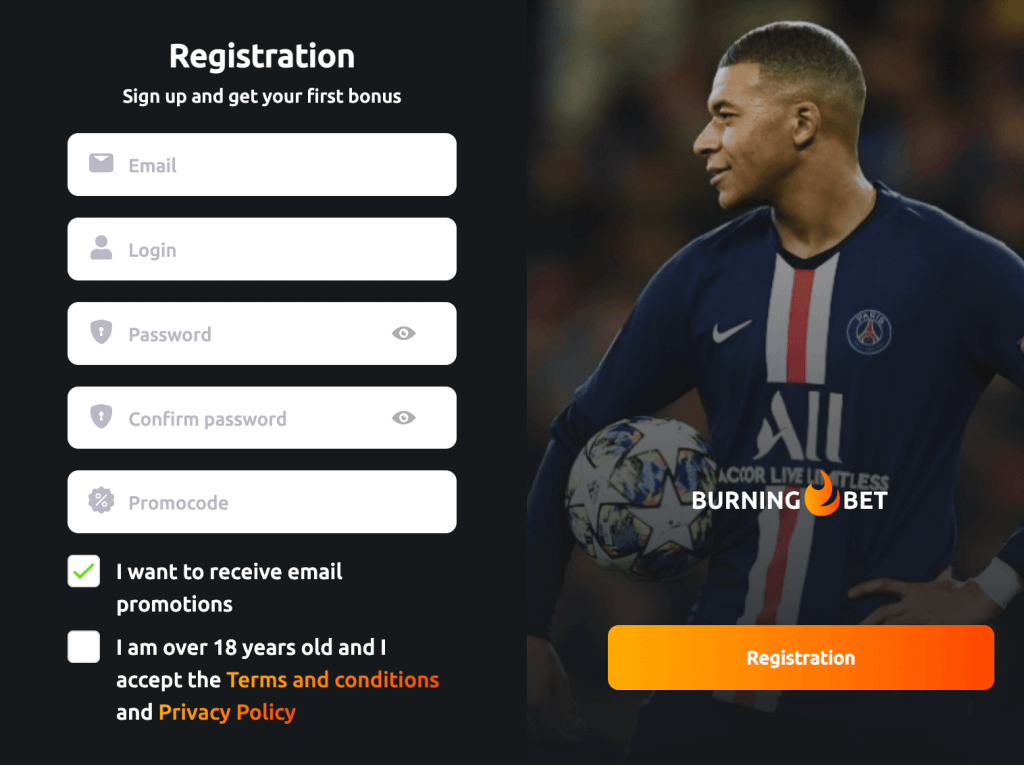This screenshot has height=765, width=1024.
Task: Click the Registration heading text
Action: tap(262, 57)
